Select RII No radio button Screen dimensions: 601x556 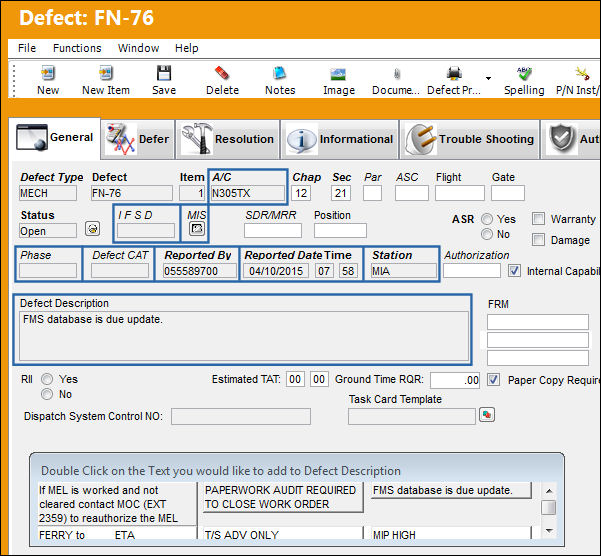point(47,394)
